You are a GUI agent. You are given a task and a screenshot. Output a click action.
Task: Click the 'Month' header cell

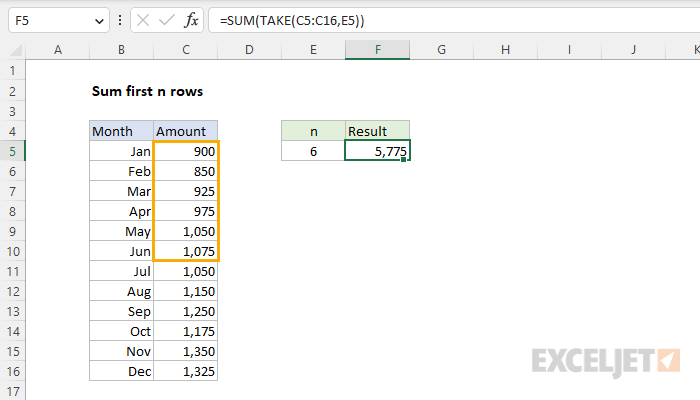point(121,131)
